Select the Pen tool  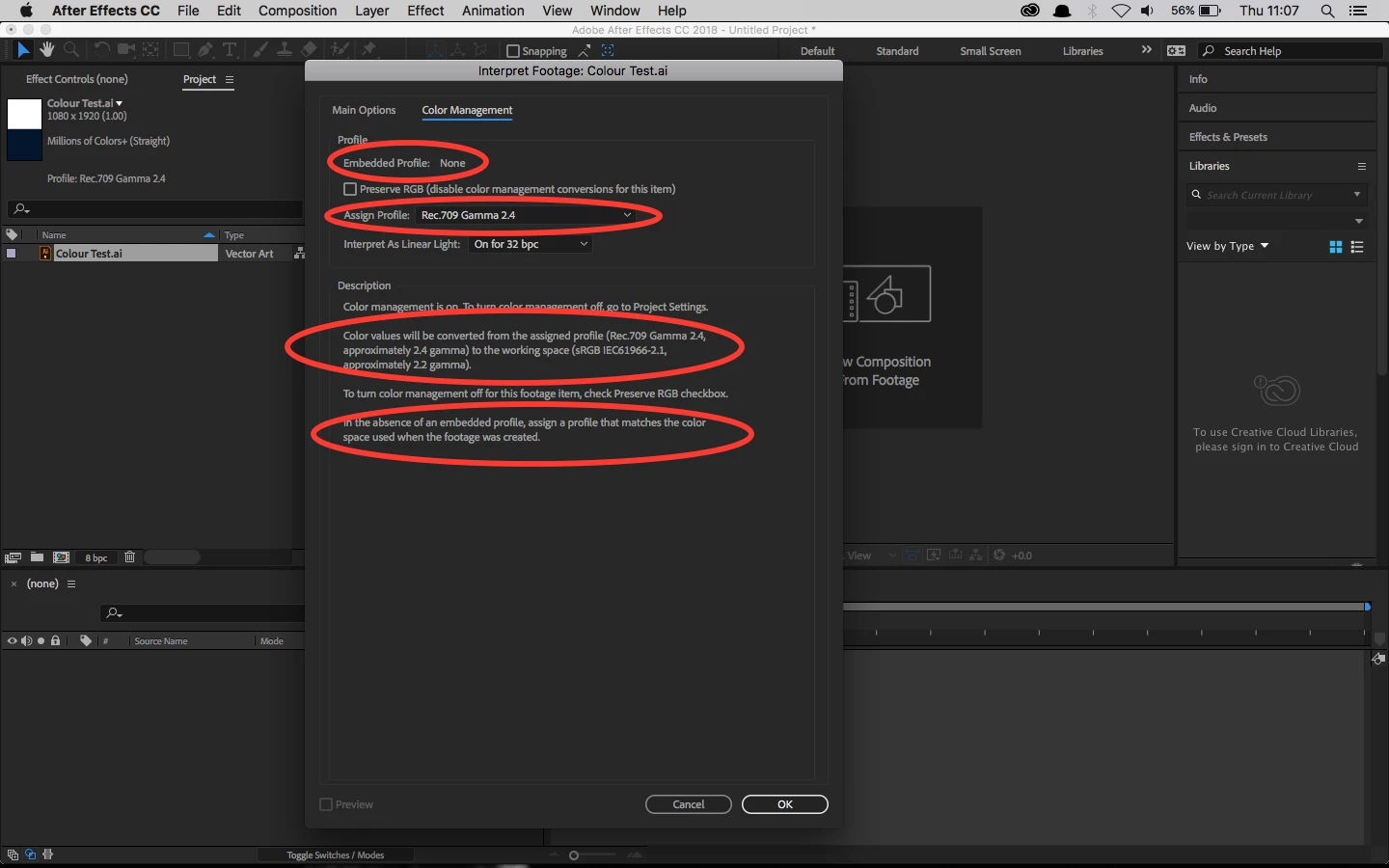coord(205,49)
